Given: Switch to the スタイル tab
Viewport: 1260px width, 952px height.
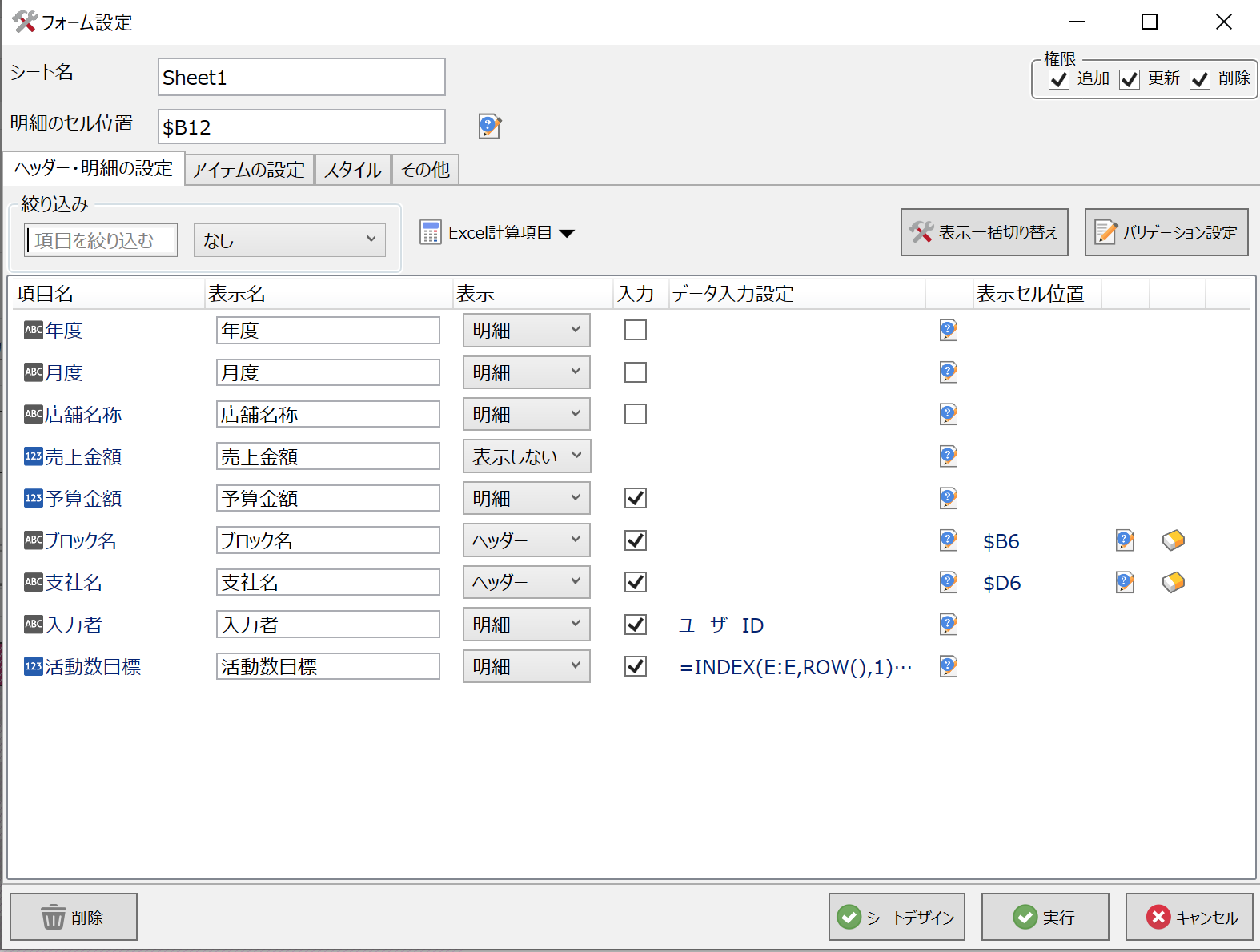Looking at the screenshot, I should point(353,170).
